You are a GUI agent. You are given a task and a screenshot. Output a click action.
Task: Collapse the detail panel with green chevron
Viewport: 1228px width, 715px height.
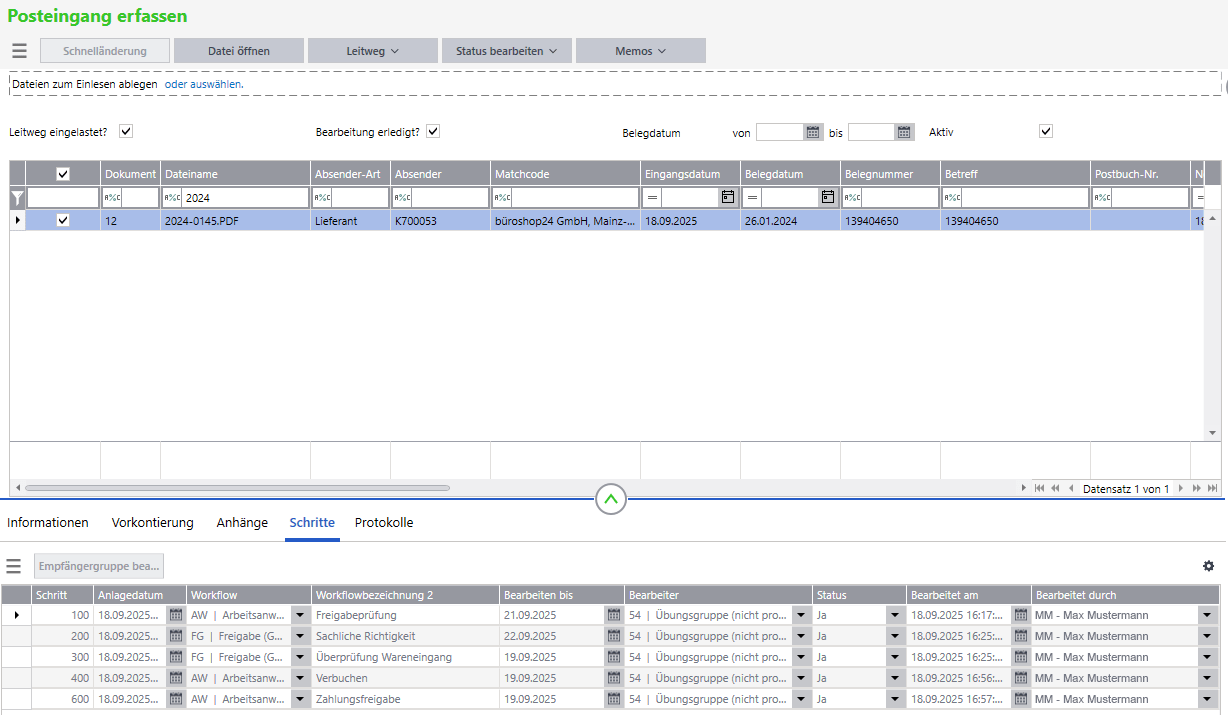(611, 498)
